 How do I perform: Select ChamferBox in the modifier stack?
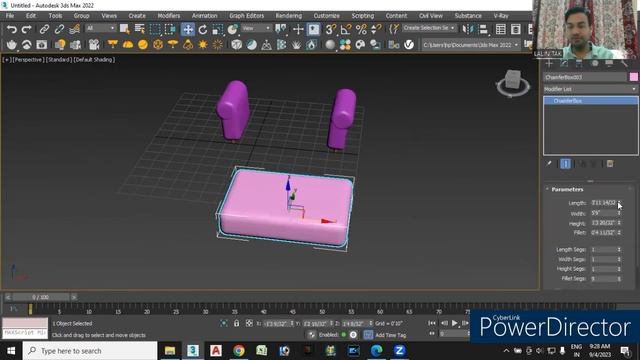(x=590, y=101)
